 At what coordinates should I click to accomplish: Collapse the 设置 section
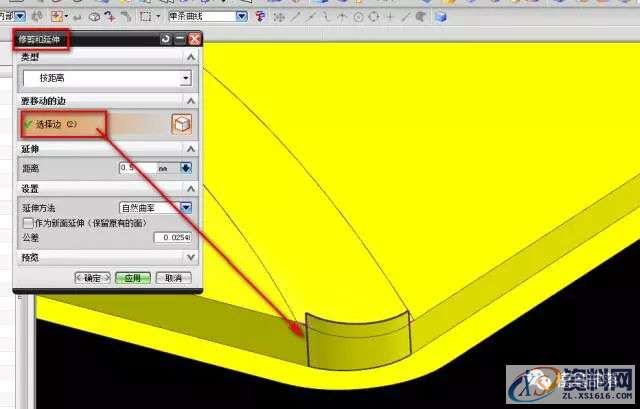(190, 188)
